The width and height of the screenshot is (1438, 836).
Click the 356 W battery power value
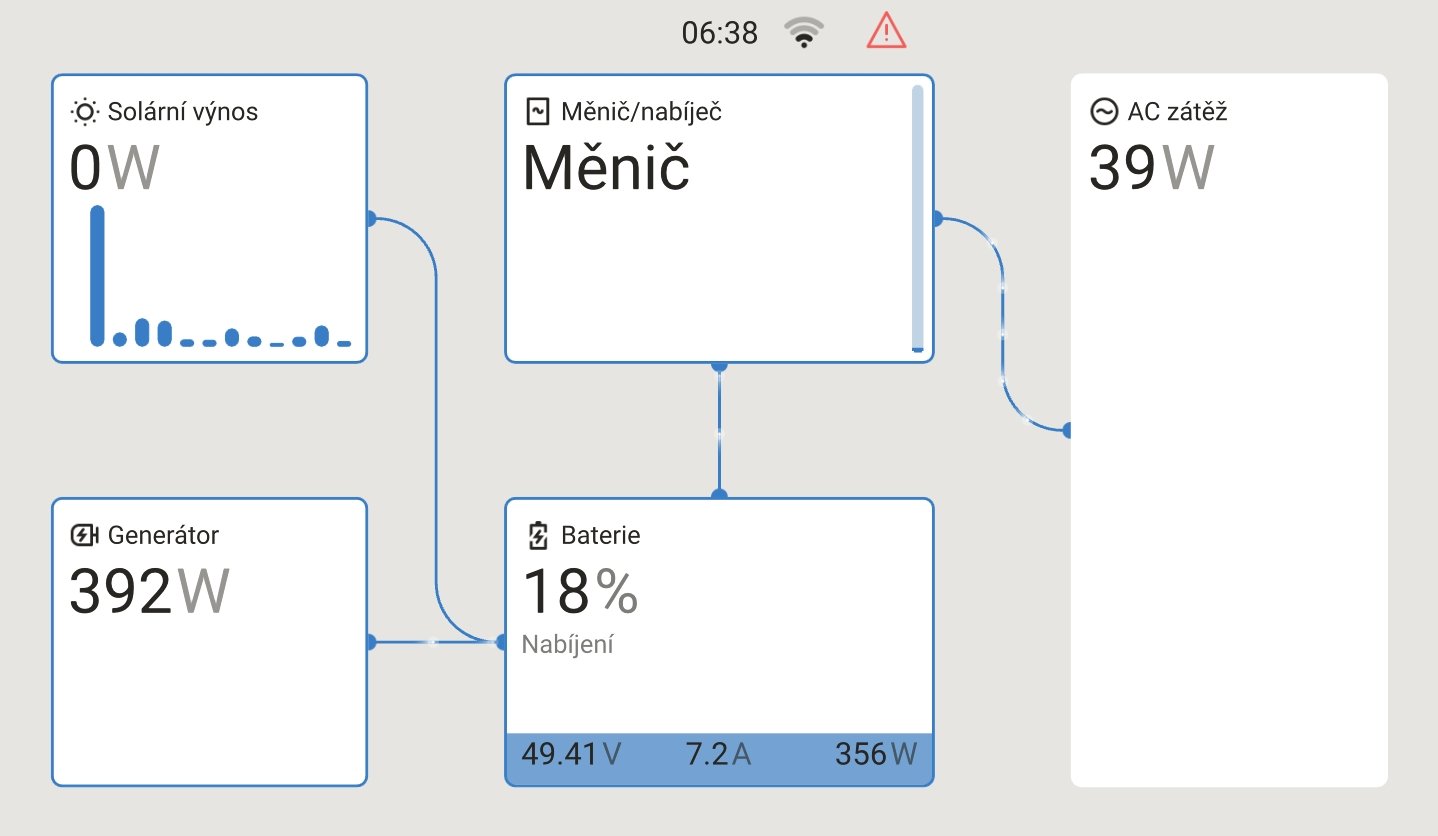tap(875, 754)
